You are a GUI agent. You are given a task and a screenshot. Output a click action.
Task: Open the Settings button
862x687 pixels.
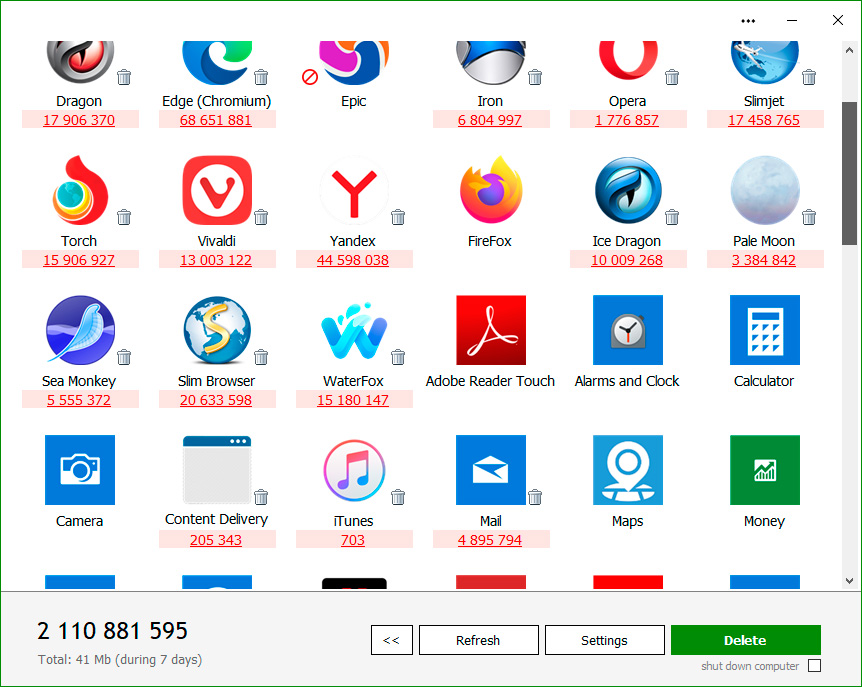pos(604,640)
